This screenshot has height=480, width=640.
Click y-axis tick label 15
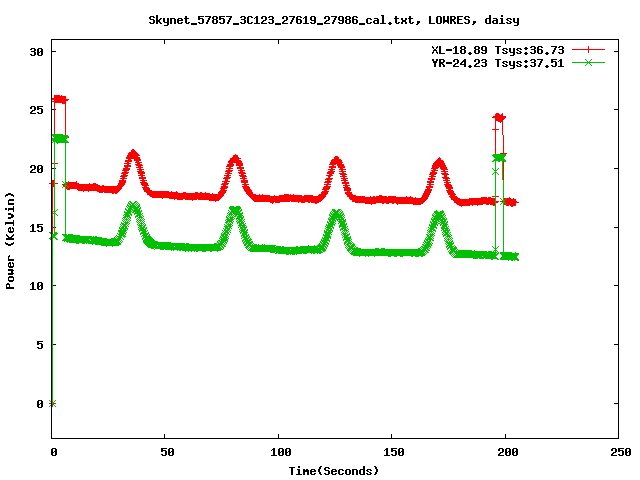pyautogui.click(x=36, y=227)
